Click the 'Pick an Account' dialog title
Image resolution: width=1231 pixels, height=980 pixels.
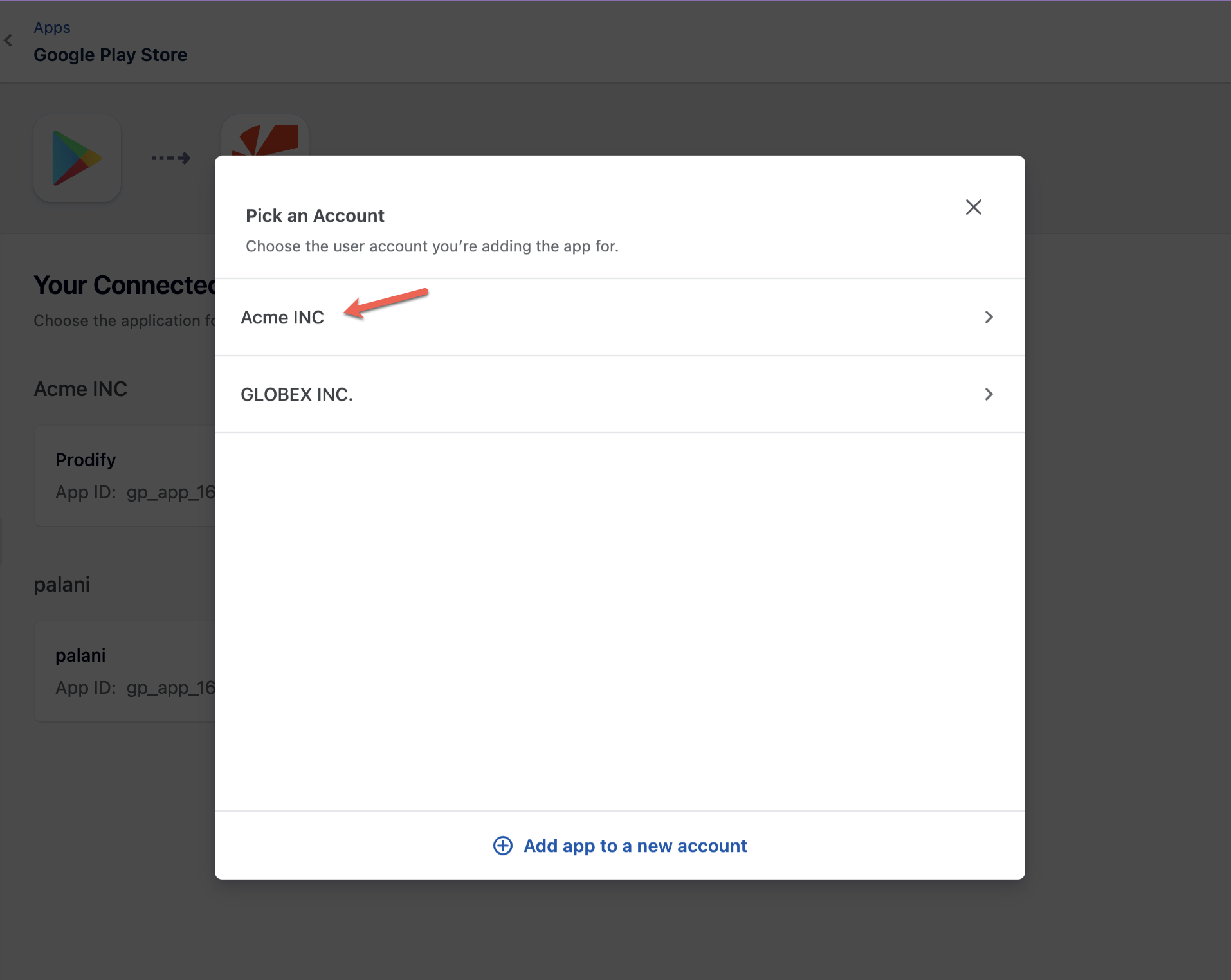tap(315, 216)
